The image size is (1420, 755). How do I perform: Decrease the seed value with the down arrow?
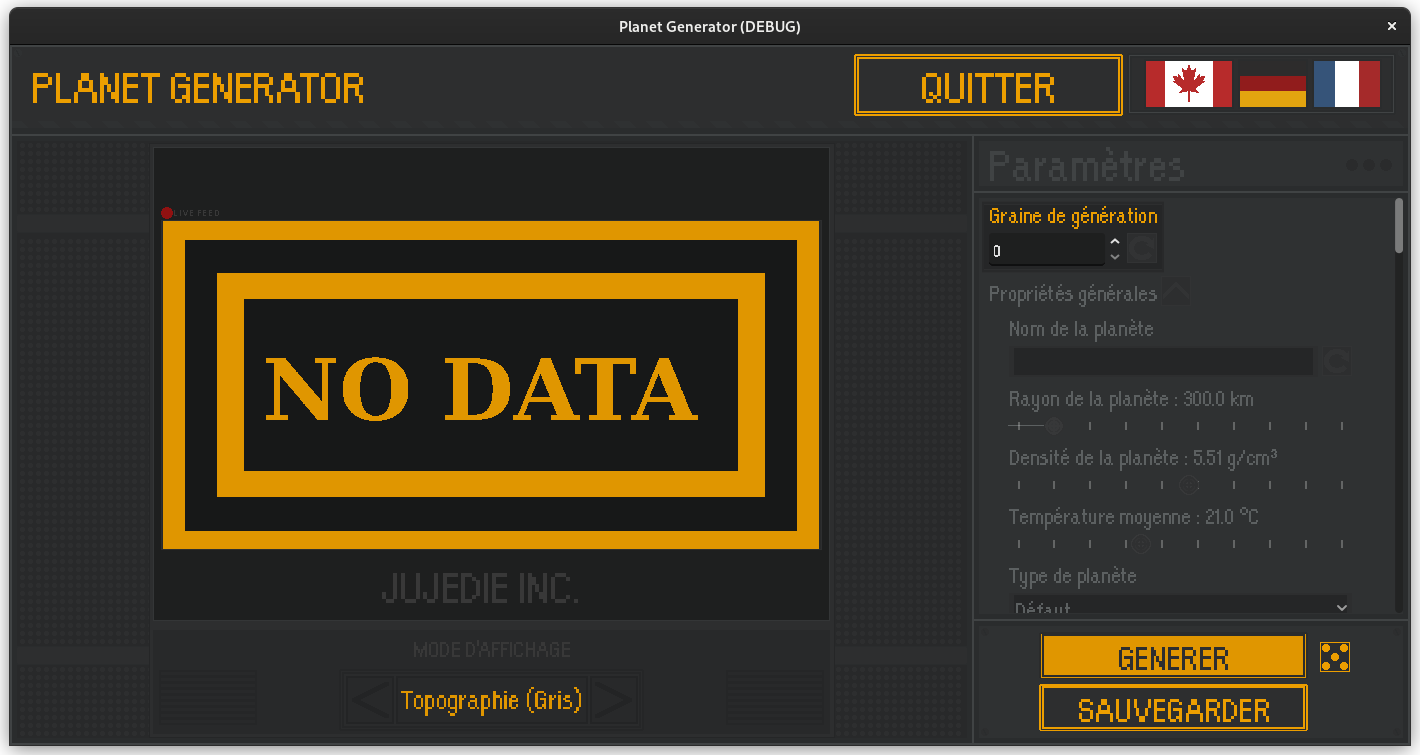tap(1115, 257)
